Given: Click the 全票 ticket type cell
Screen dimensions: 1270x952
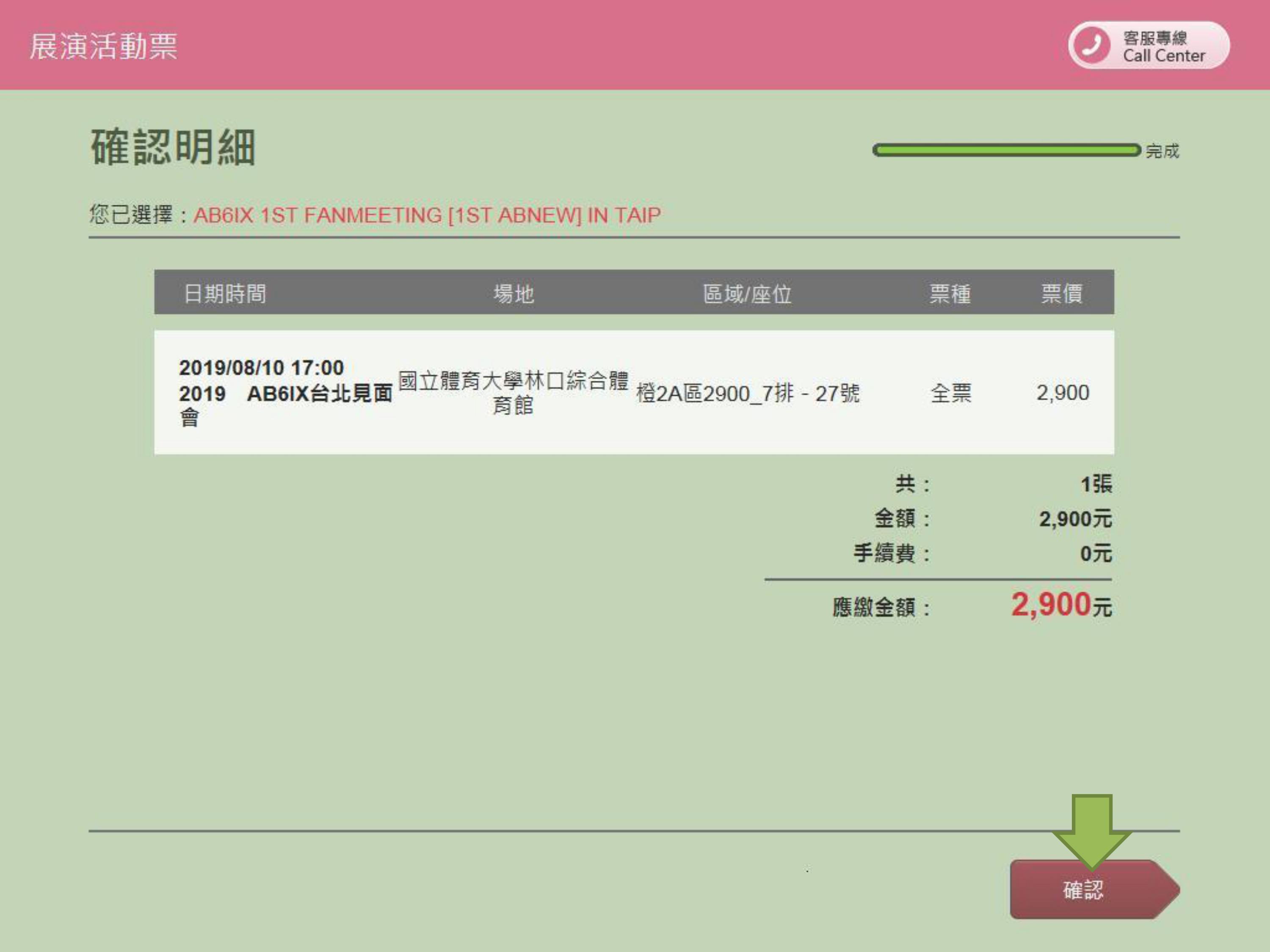Looking at the screenshot, I should (951, 393).
